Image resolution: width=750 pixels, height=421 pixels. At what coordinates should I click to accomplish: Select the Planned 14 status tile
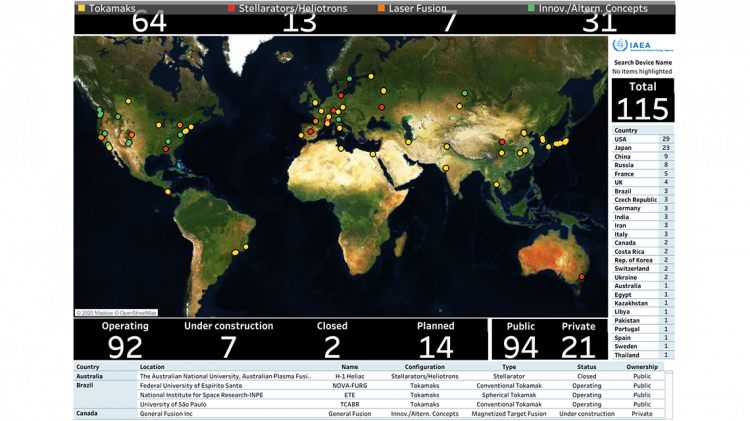point(435,340)
